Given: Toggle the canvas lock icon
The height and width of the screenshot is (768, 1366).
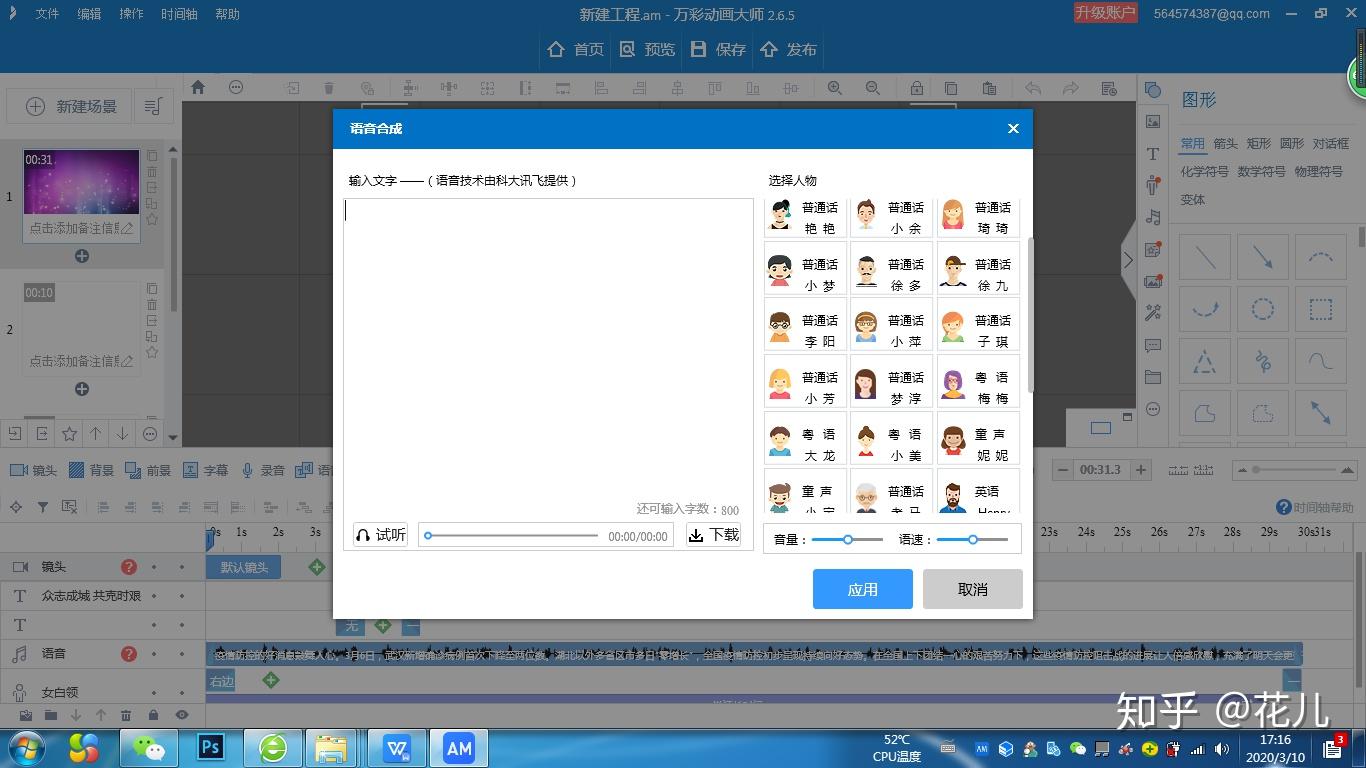Looking at the screenshot, I should click(916, 88).
